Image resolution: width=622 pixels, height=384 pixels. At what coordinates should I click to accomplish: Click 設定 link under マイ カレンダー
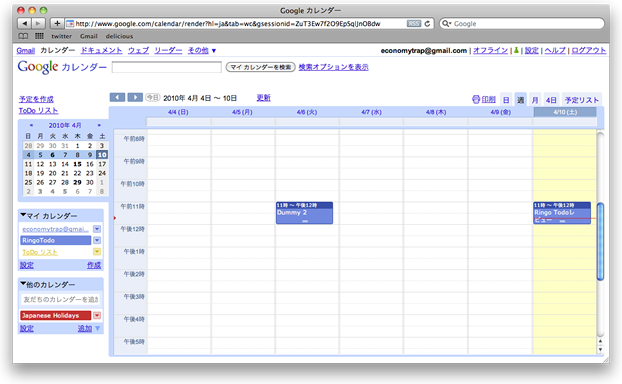27,265
